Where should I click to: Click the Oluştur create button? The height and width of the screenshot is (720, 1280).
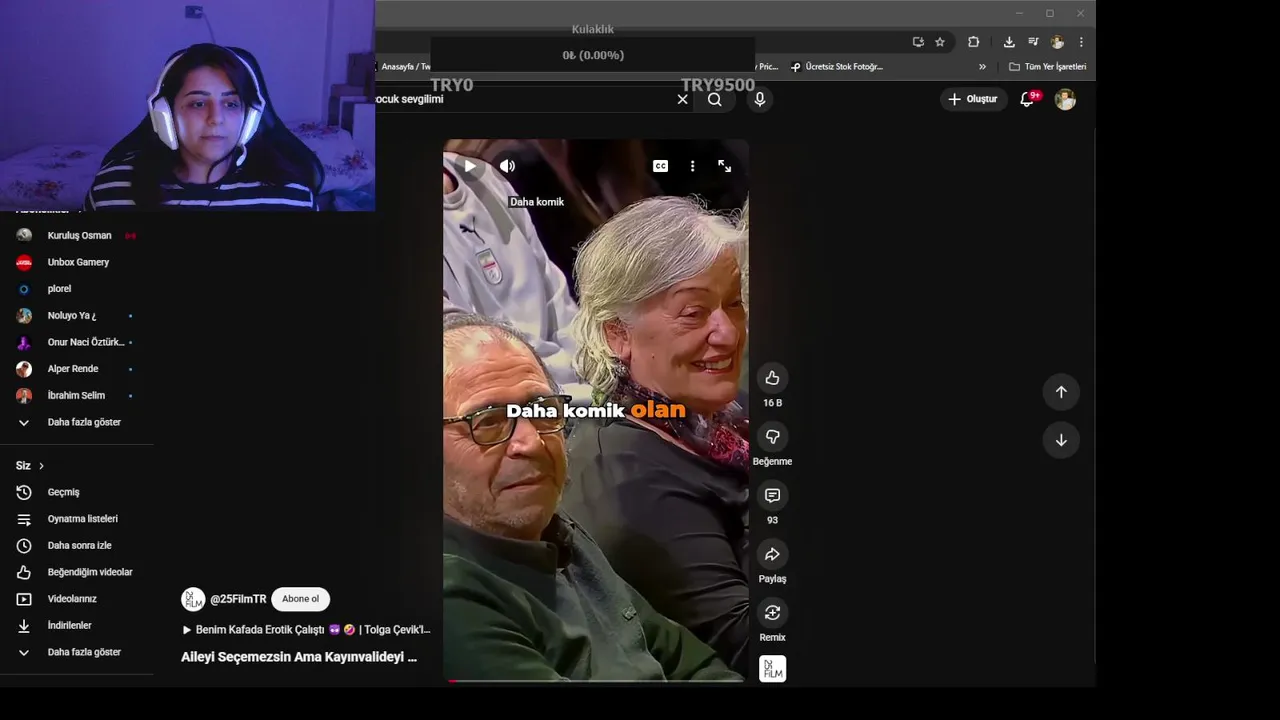[x=972, y=99]
